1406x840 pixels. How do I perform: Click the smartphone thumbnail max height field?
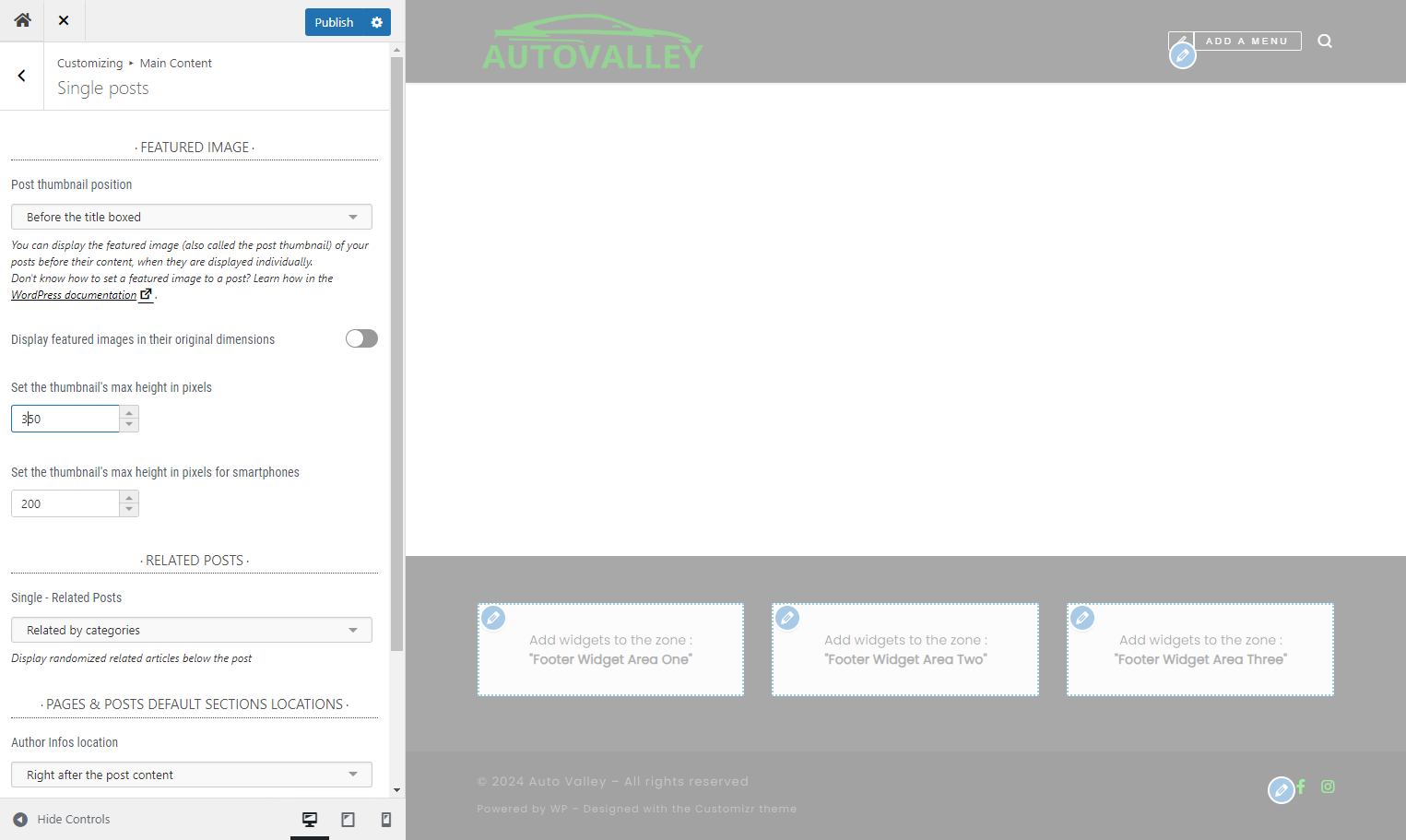tap(65, 503)
